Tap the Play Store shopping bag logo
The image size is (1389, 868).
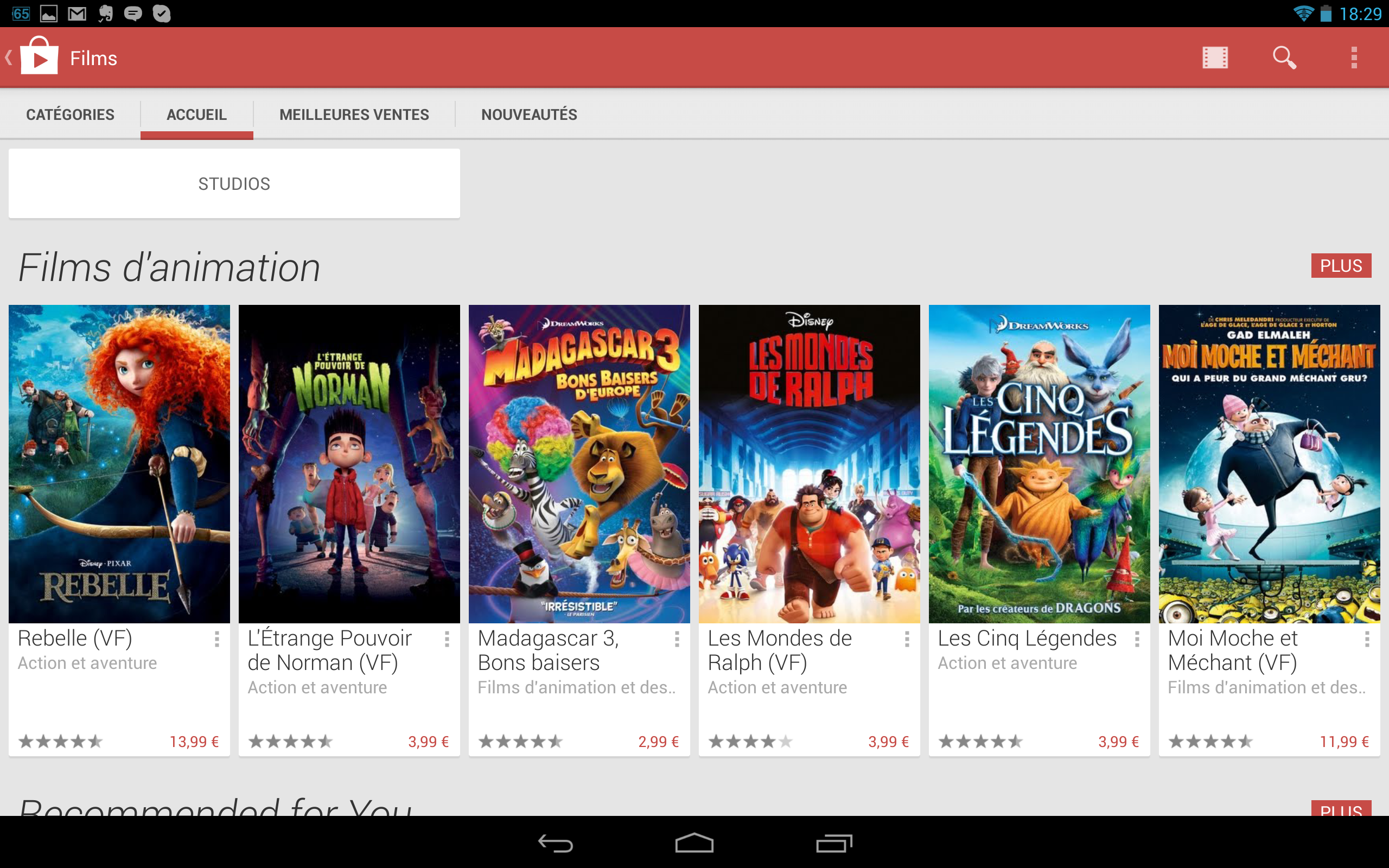tap(39, 56)
